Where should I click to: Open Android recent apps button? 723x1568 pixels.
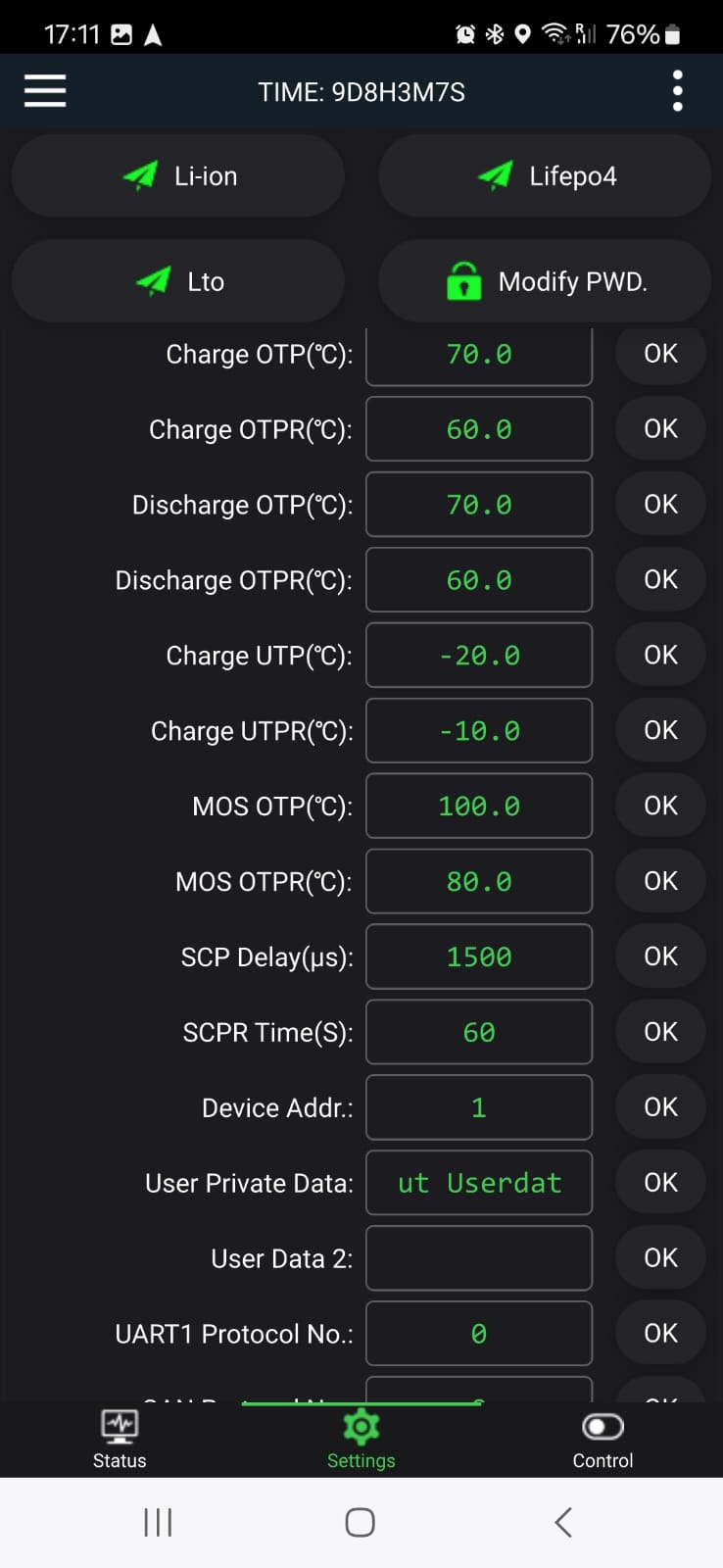[x=158, y=1522]
